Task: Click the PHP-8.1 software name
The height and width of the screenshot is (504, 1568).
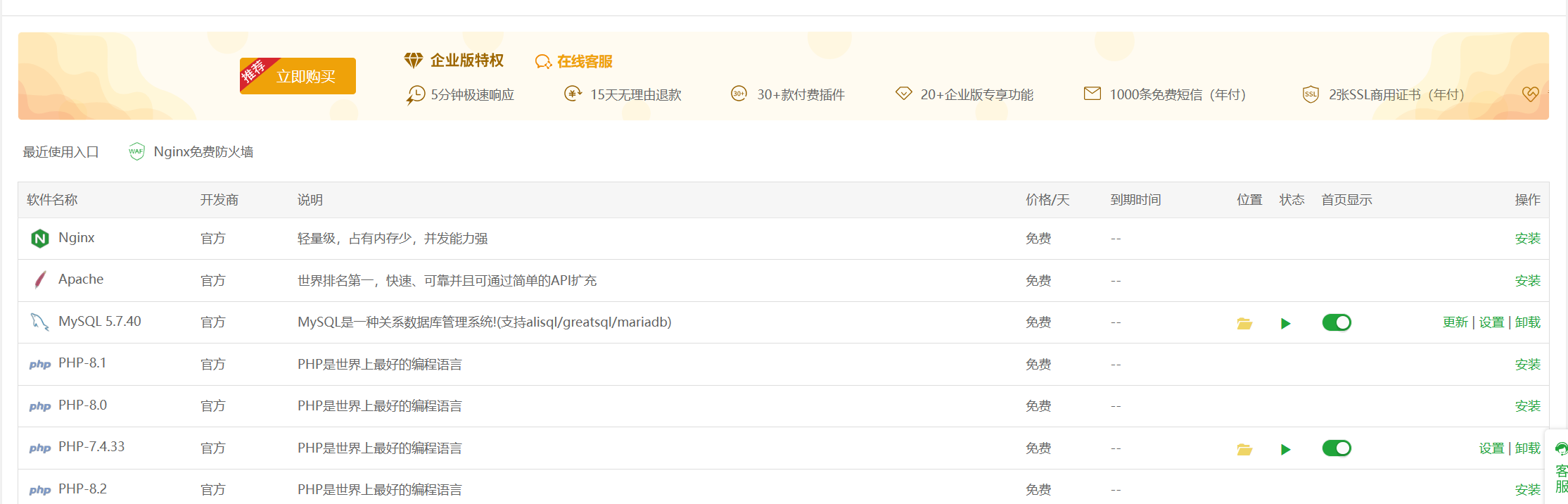Action: pyautogui.click(x=82, y=363)
